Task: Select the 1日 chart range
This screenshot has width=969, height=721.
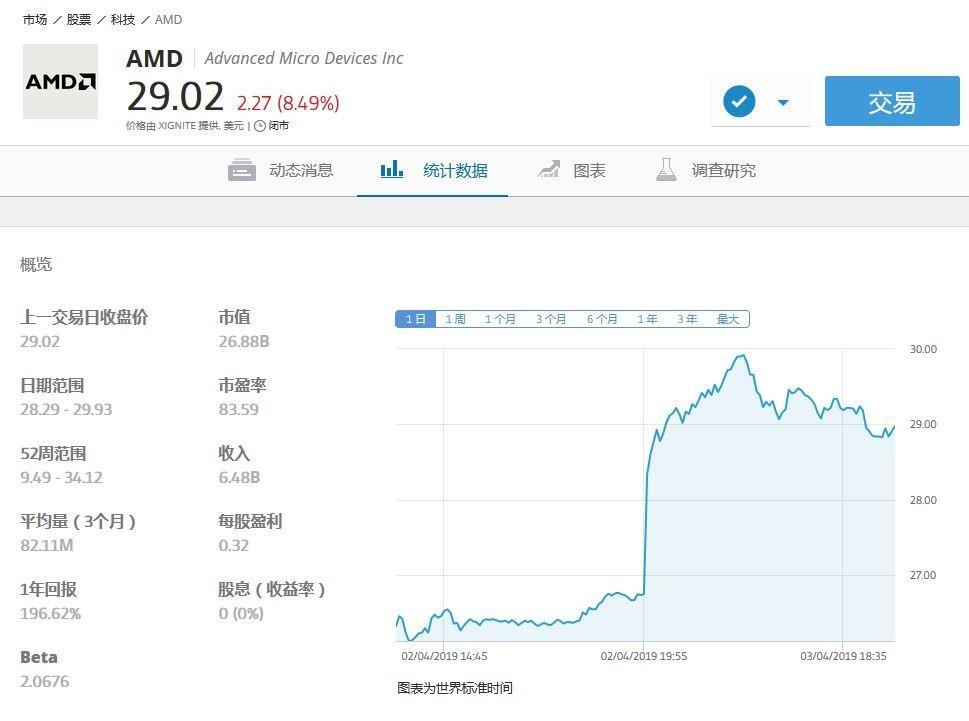Action: point(416,319)
